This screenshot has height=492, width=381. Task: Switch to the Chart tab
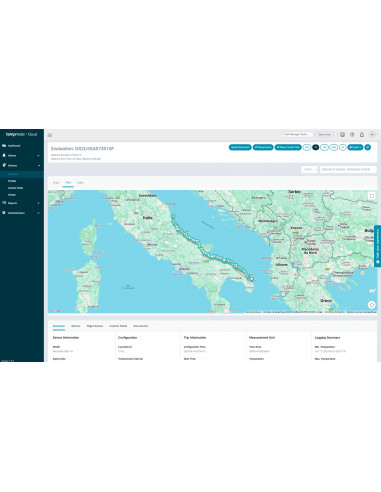(56, 183)
